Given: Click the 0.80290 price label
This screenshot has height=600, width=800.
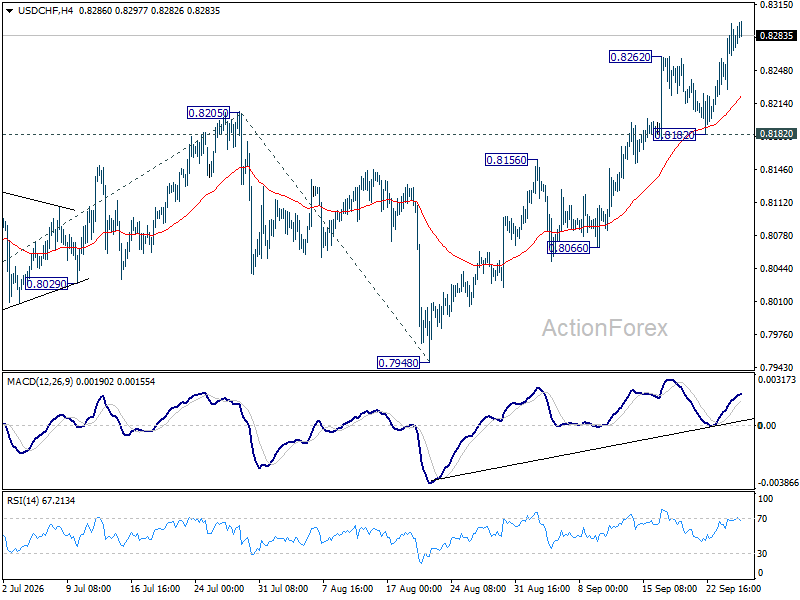Looking at the screenshot, I should pos(46,284).
